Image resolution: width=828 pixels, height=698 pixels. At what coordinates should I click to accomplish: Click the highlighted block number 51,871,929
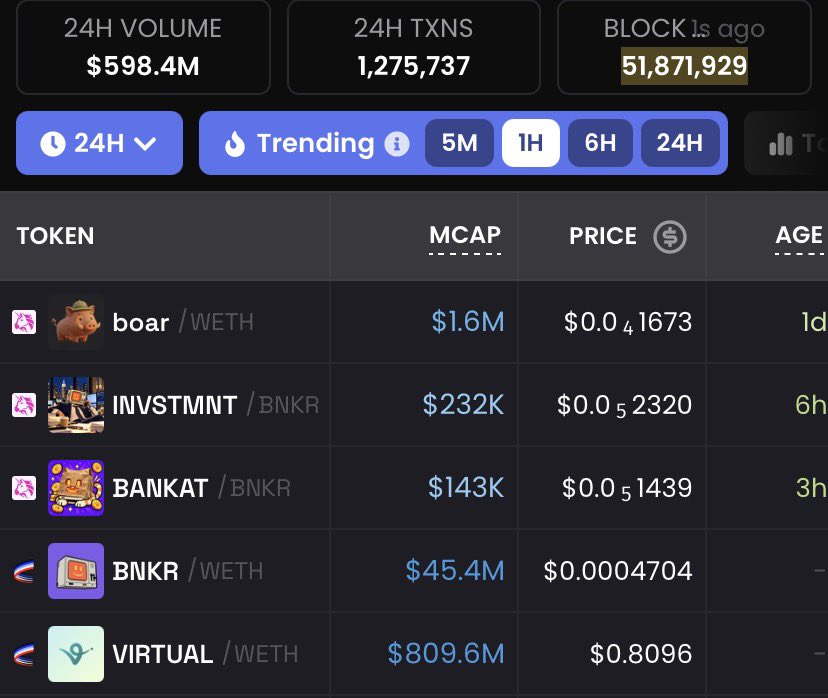point(684,66)
